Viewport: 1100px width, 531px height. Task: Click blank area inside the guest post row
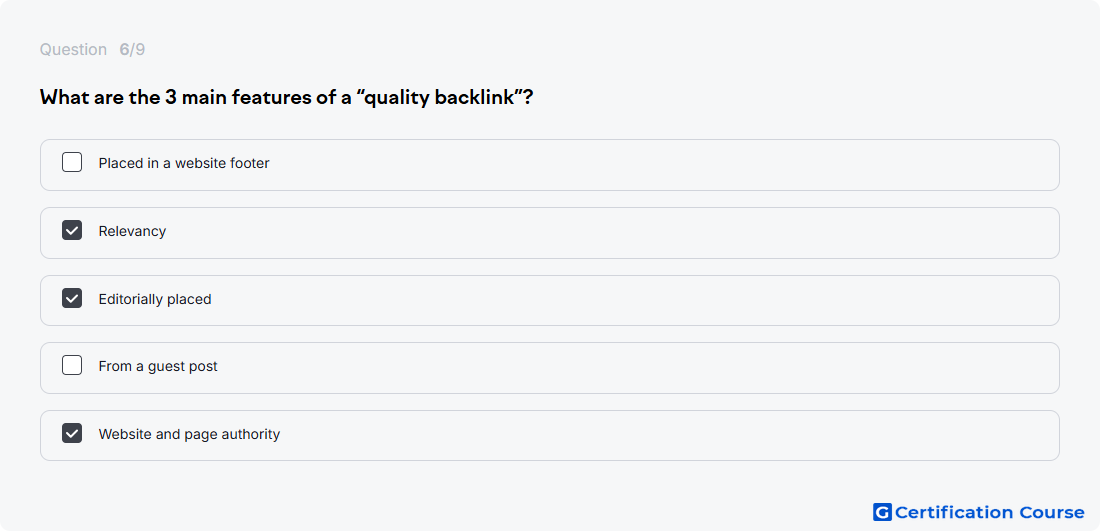[631, 368]
